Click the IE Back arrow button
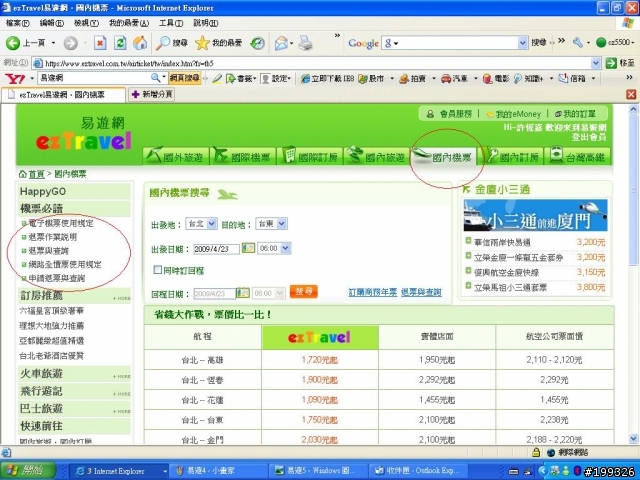Screen dimensions: 640x480 (x=13, y=43)
